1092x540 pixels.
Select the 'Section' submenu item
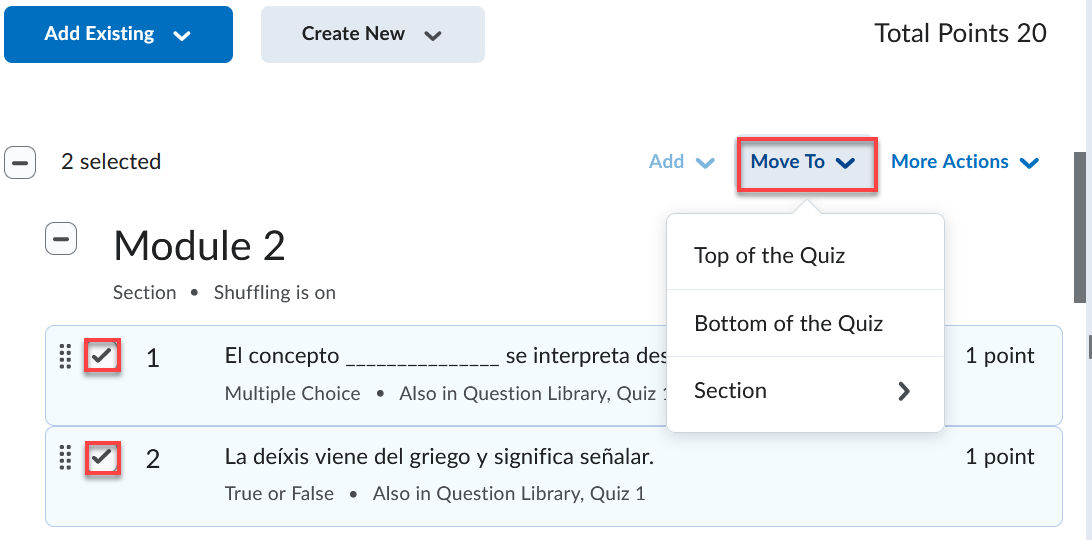(x=730, y=391)
